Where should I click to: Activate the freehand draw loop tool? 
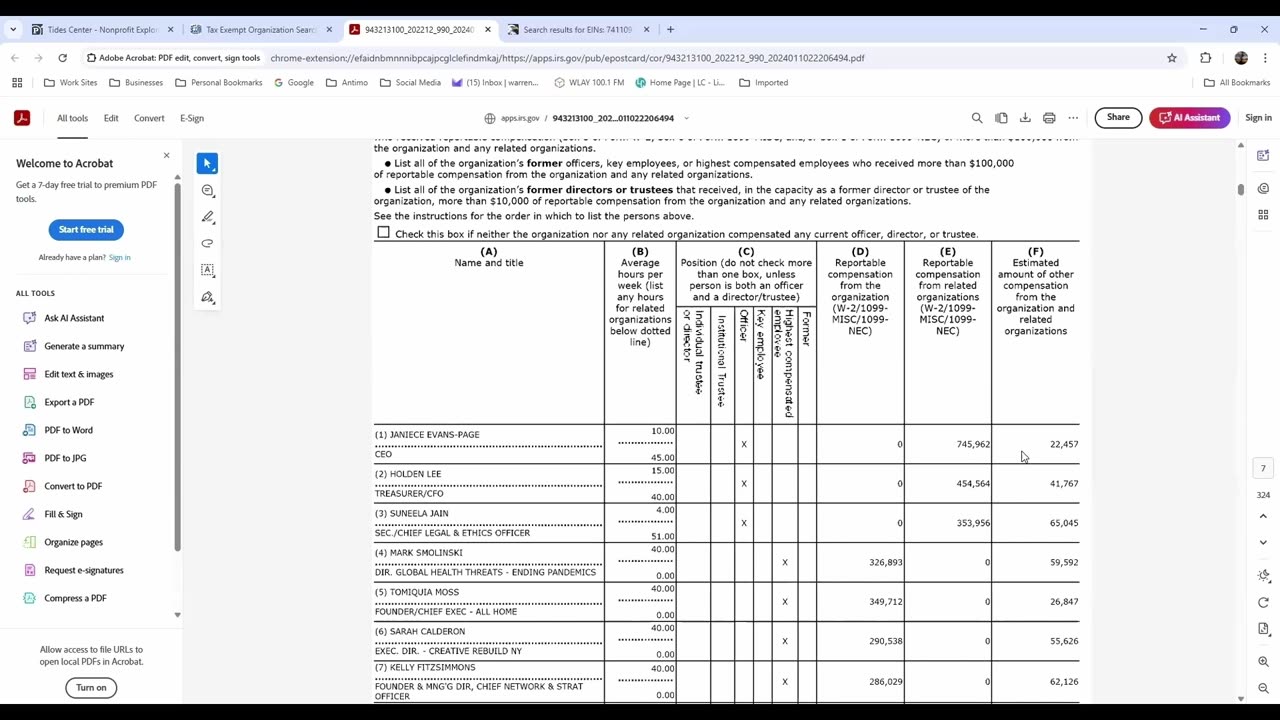(x=207, y=243)
